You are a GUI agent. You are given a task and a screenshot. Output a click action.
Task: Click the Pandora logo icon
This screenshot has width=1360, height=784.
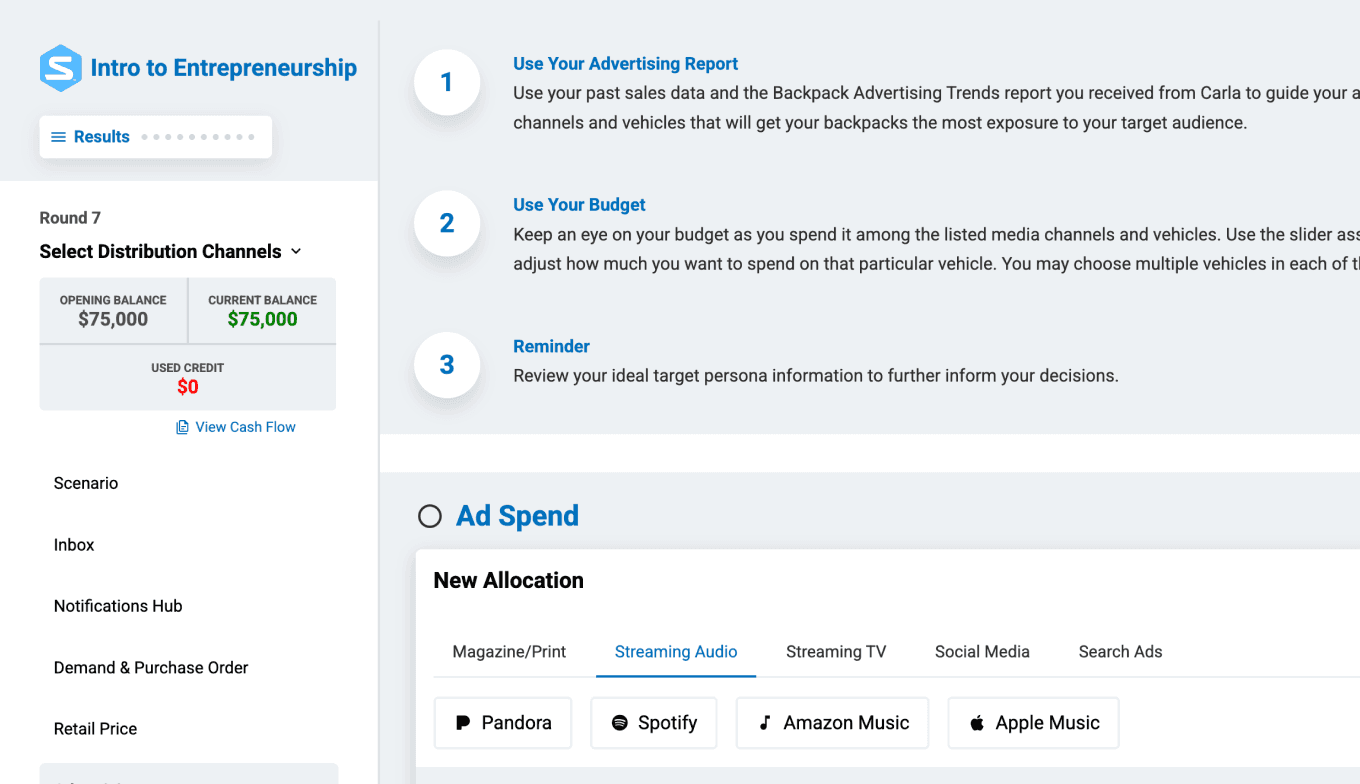(x=462, y=723)
